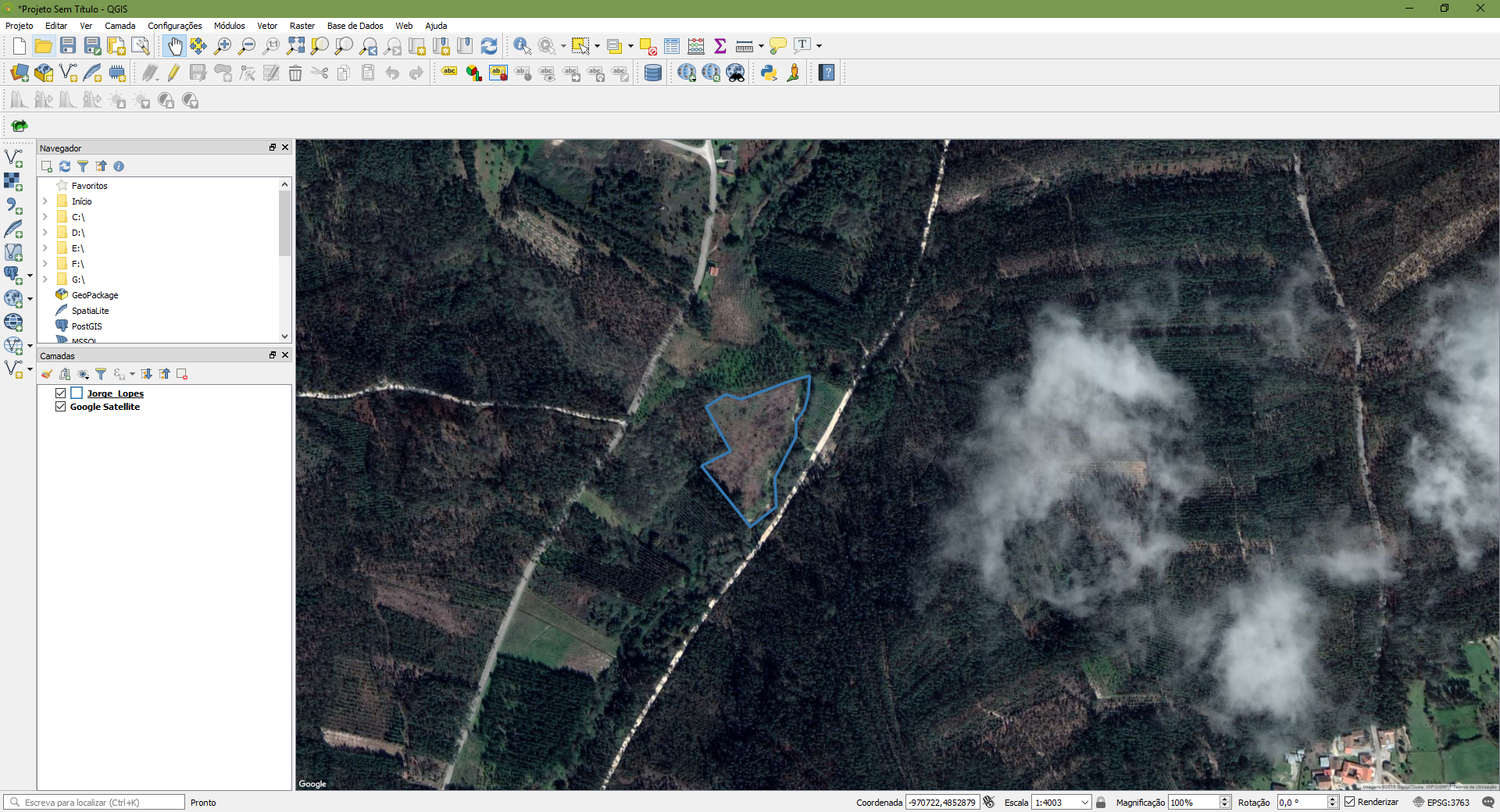This screenshot has width=1500, height=812.
Task: Open the Módulos menu
Action: (229, 26)
